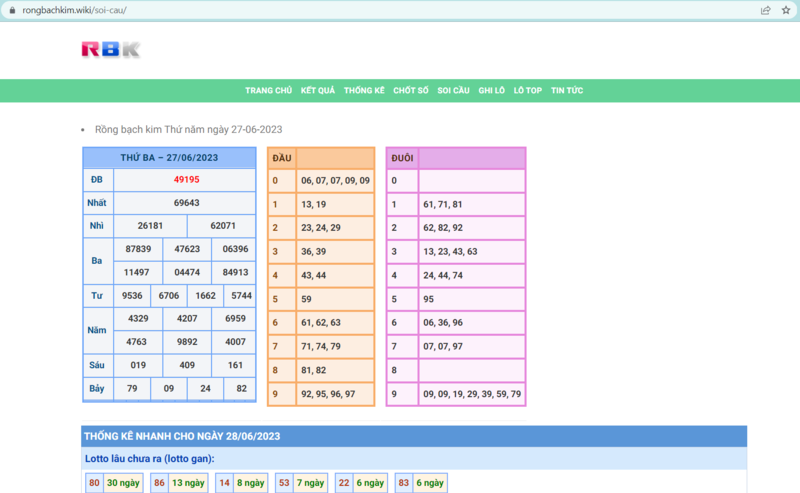Click the ĐUÔI column header
800x493 pixels.
point(402,158)
